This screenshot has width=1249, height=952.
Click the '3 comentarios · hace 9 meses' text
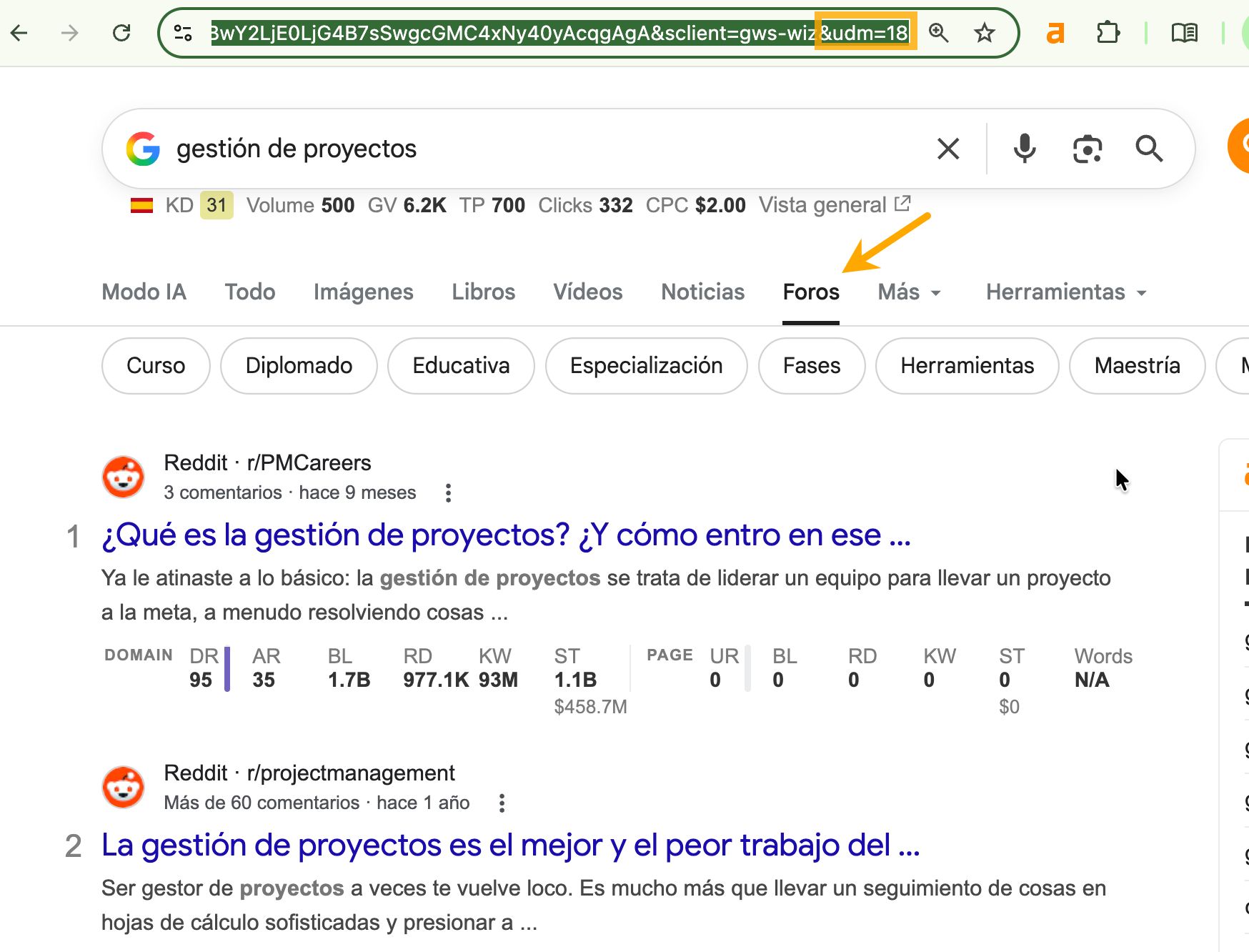[289, 493]
